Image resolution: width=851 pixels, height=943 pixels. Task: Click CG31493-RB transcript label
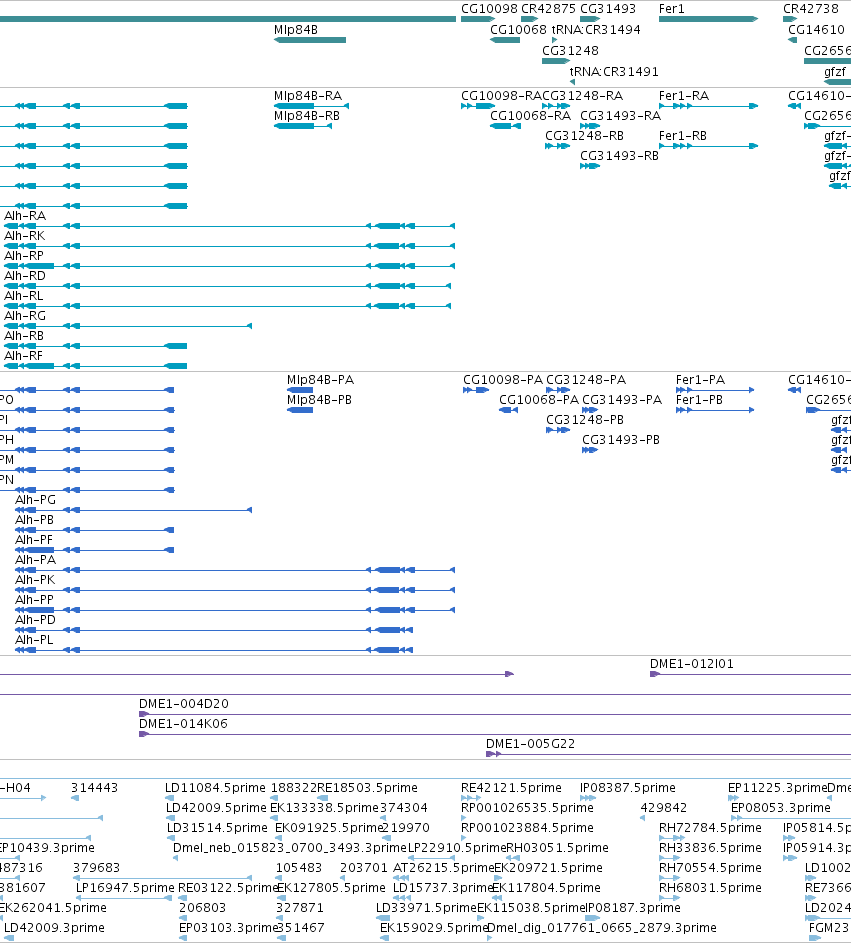[619, 156]
